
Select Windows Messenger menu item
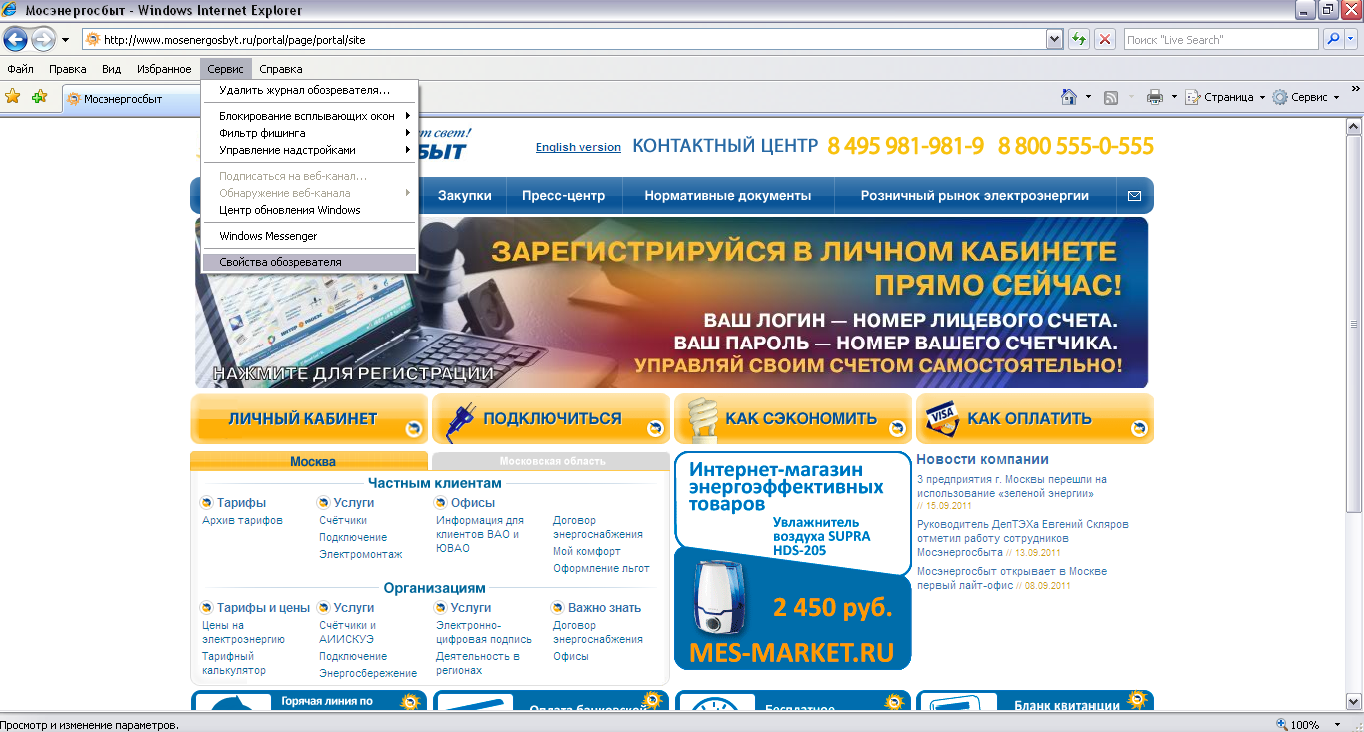tap(310, 236)
